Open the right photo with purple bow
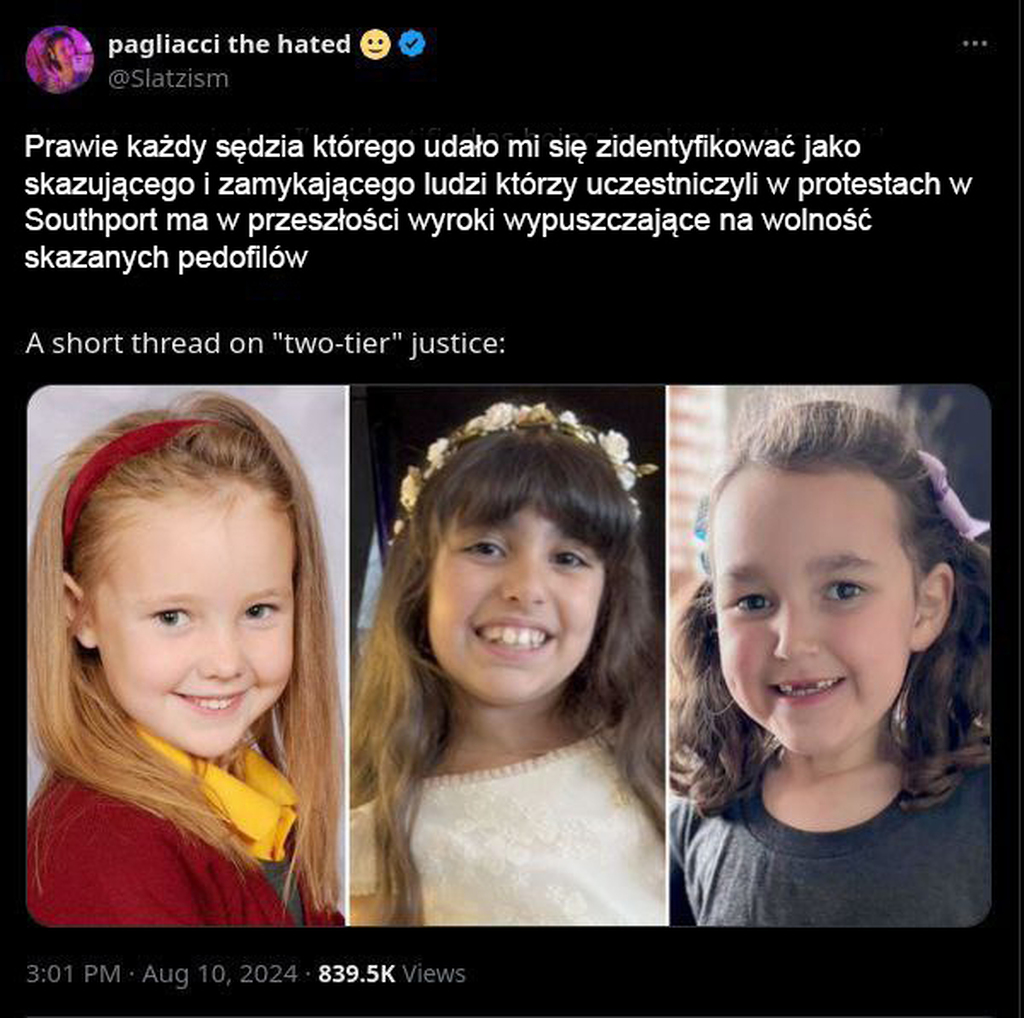1024x1018 pixels. 830,656
